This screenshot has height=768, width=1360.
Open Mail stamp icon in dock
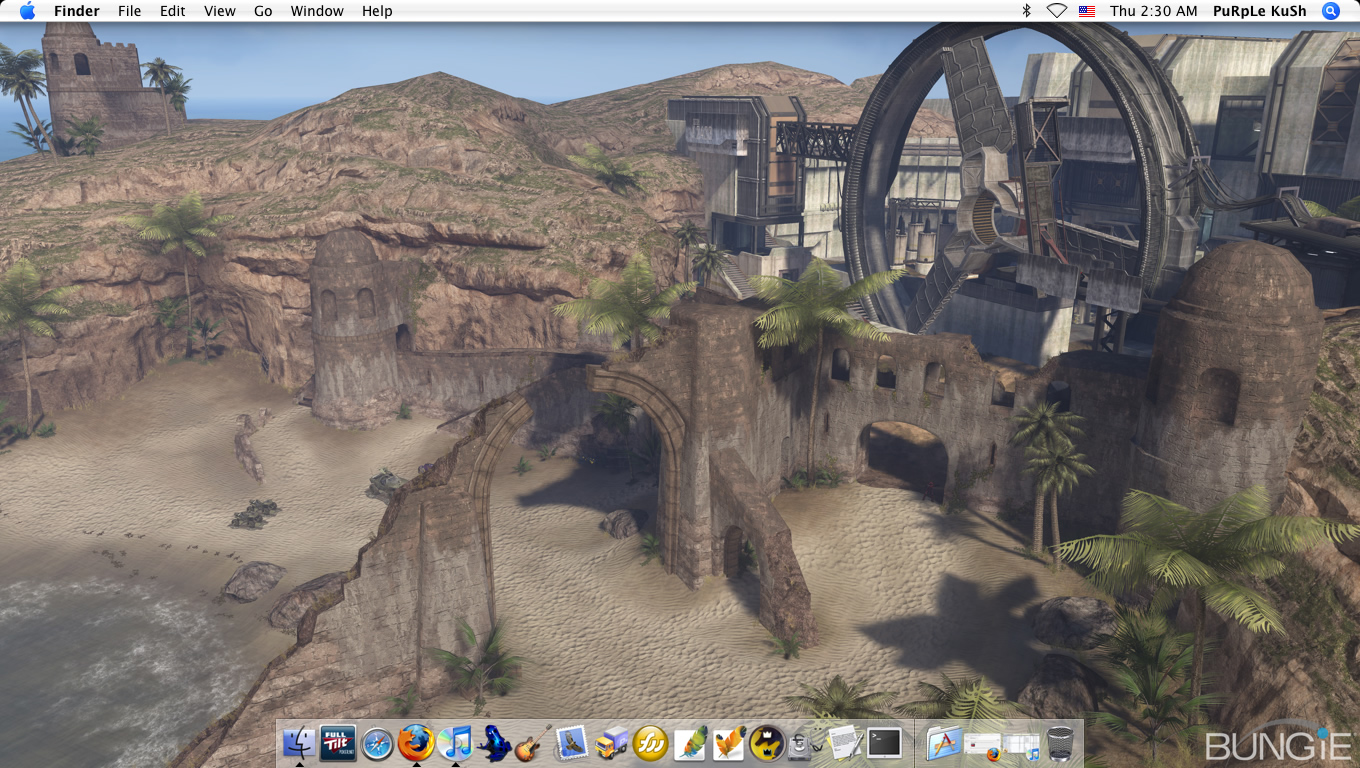[x=572, y=743]
